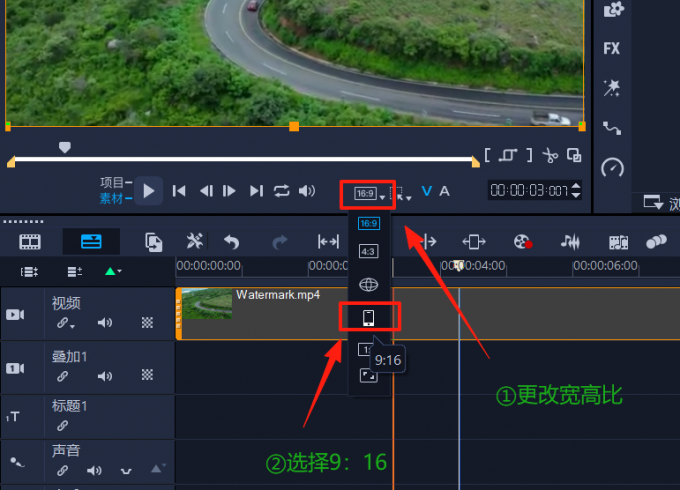Viewport: 680px width, 490px height.
Task: Open the FX filter panel
Action: pyautogui.click(x=611, y=48)
